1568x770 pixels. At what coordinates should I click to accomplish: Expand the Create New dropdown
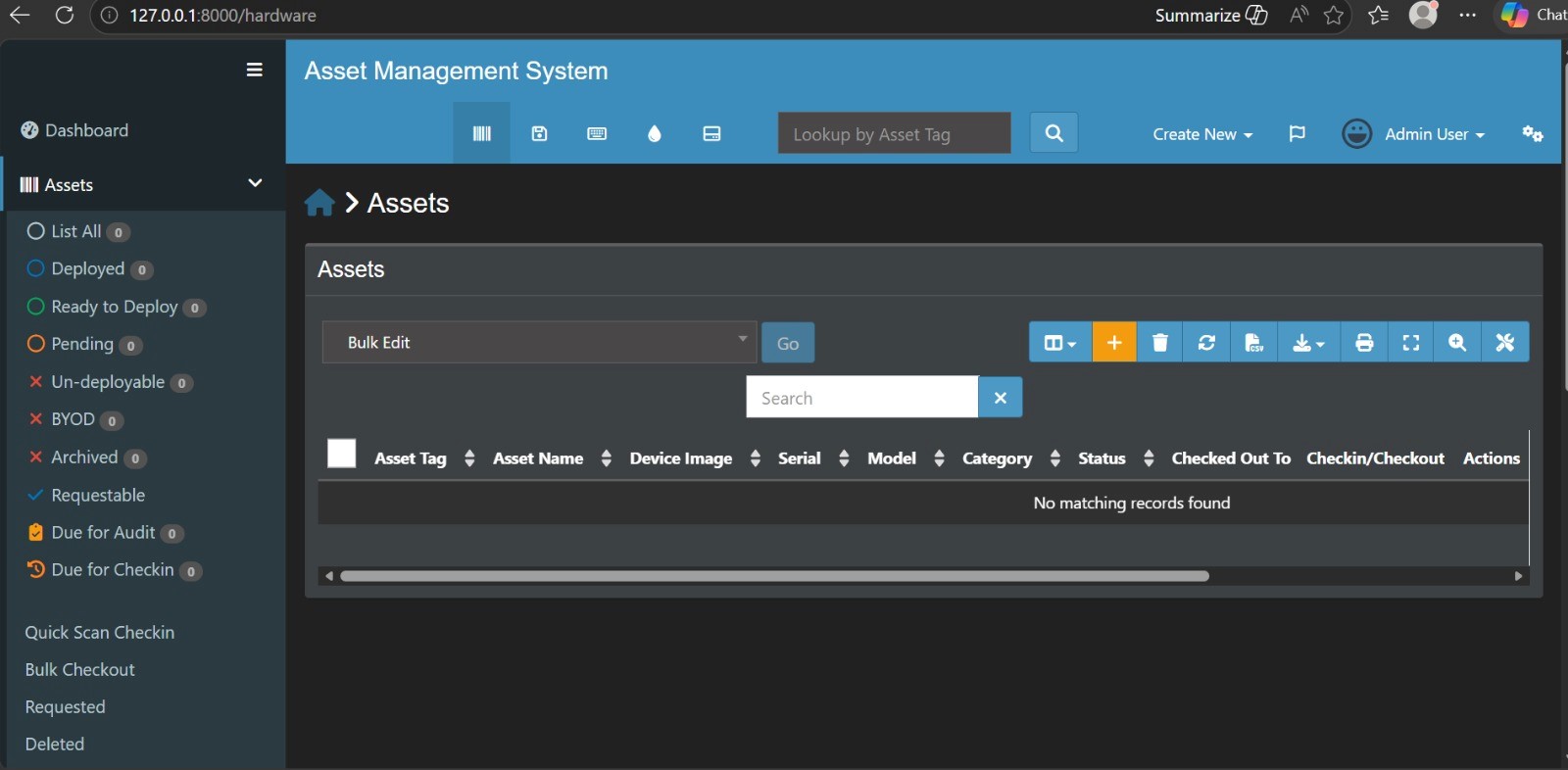1202,134
